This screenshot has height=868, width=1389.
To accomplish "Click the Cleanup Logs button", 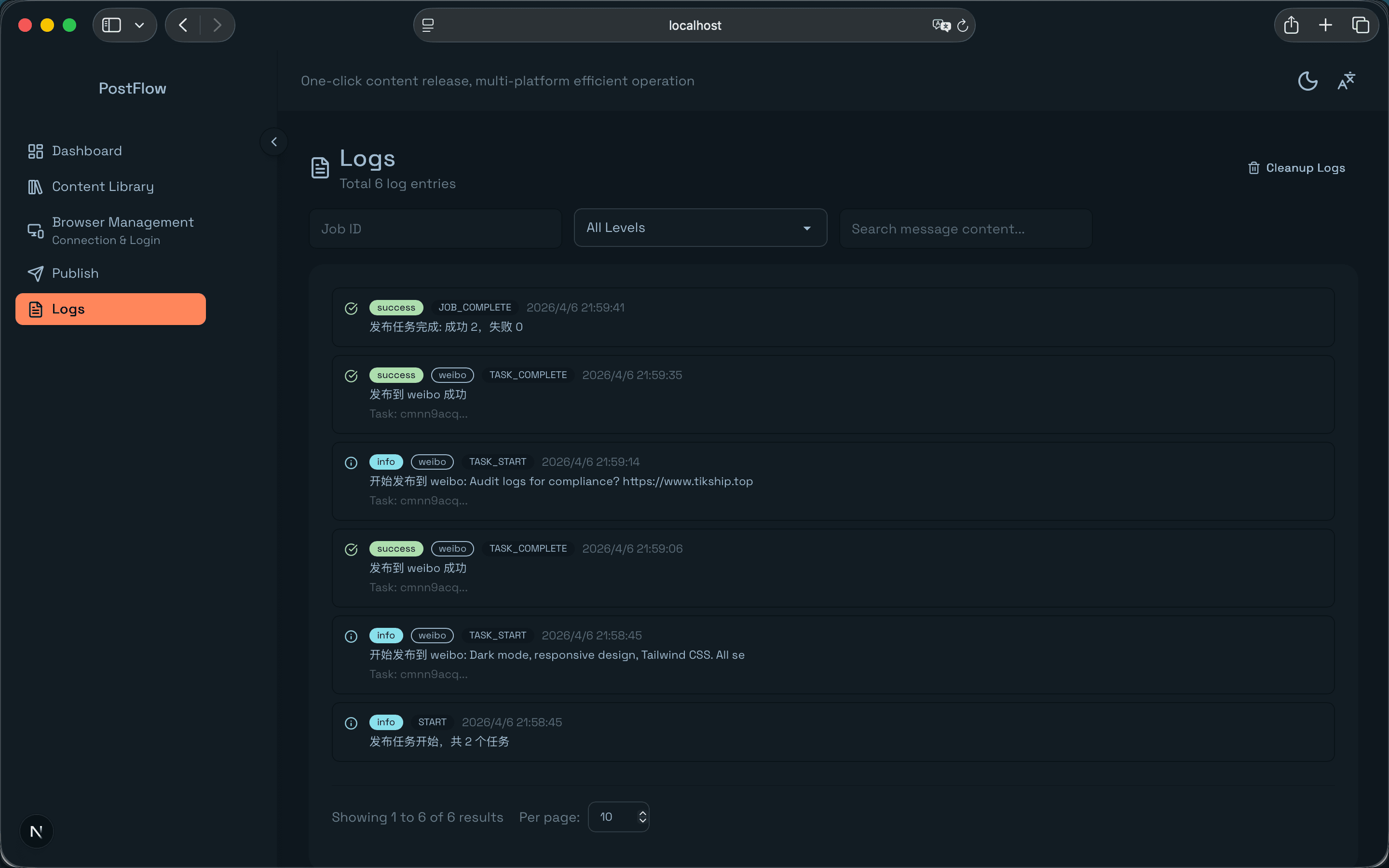I will pyautogui.click(x=1296, y=168).
